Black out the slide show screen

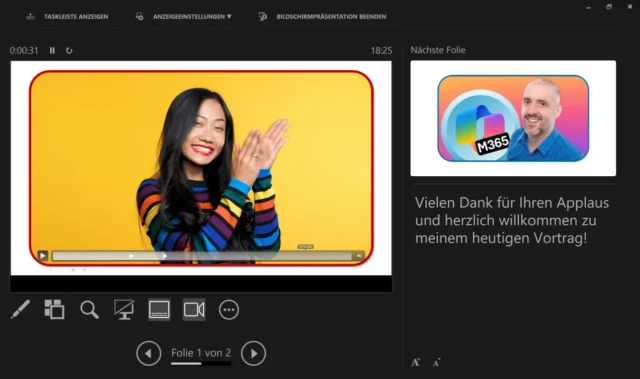click(x=124, y=310)
